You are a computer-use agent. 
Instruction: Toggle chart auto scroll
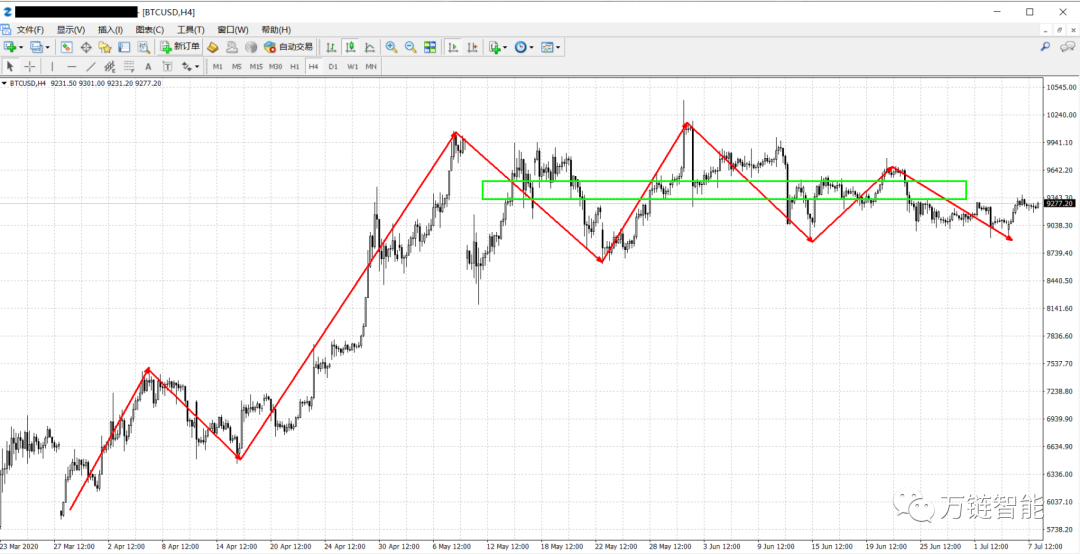pos(453,47)
